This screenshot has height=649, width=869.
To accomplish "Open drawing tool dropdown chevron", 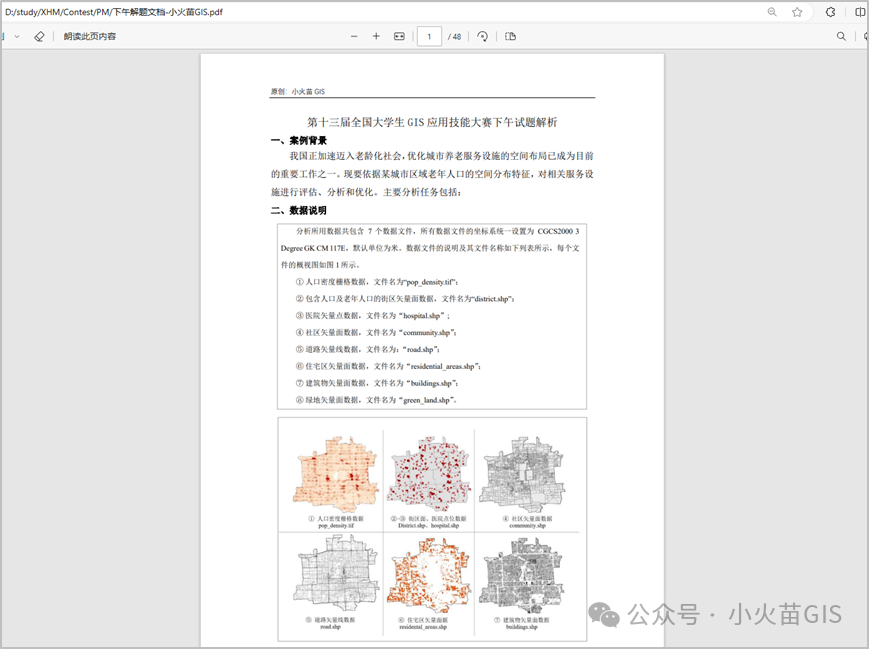I will coord(17,37).
